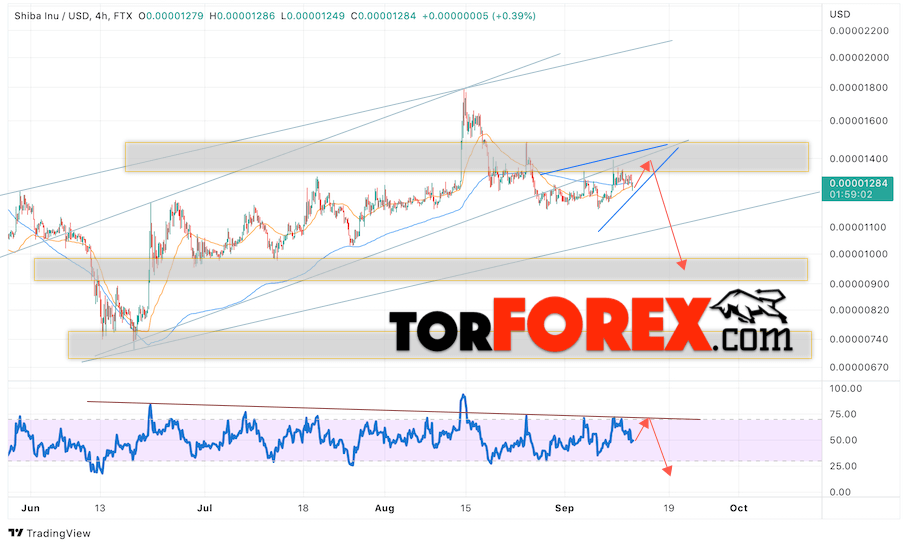Click the Sep date label

click(564, 508)
